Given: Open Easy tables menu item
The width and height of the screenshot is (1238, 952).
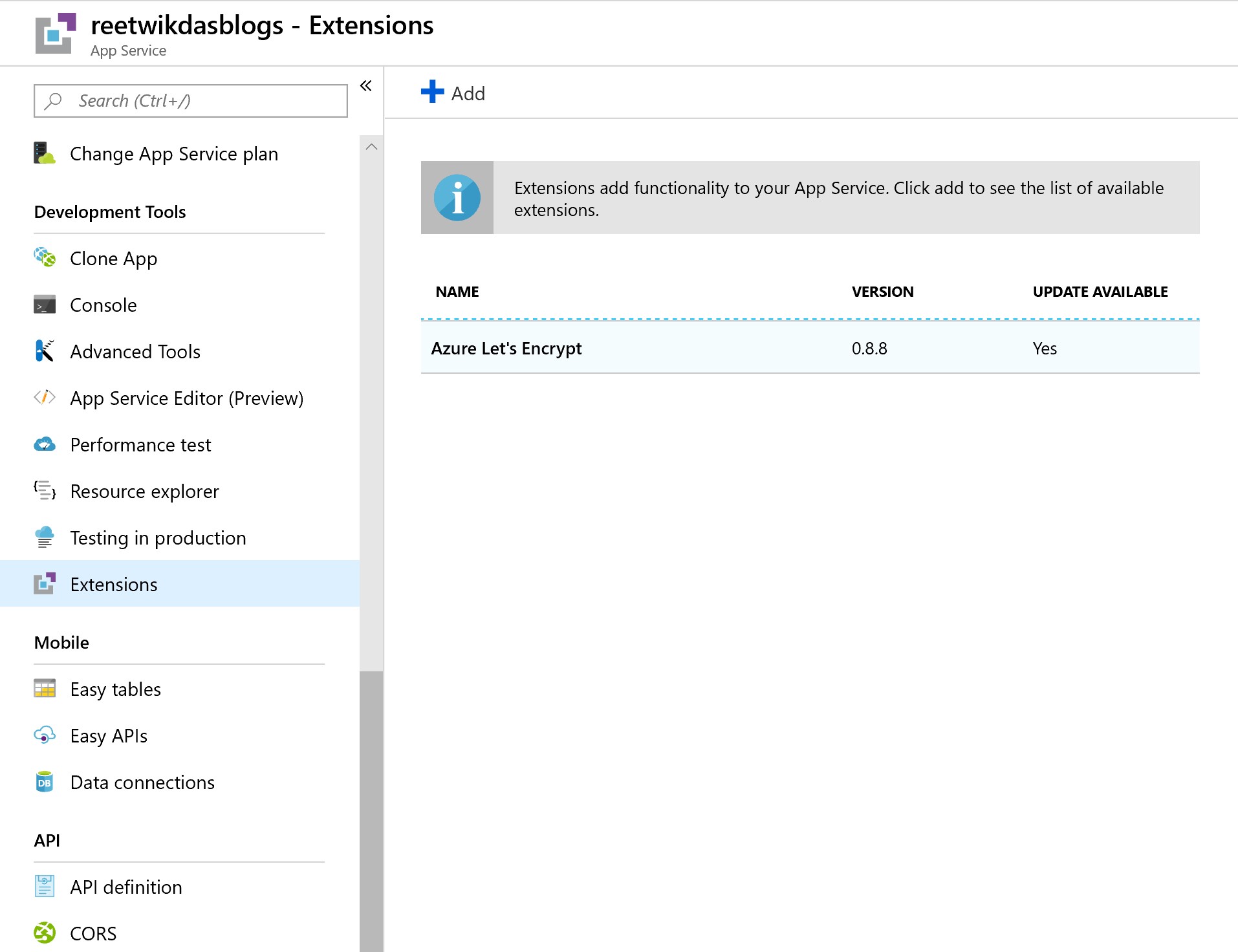Looking at the screenshot, I should (180, 689).
